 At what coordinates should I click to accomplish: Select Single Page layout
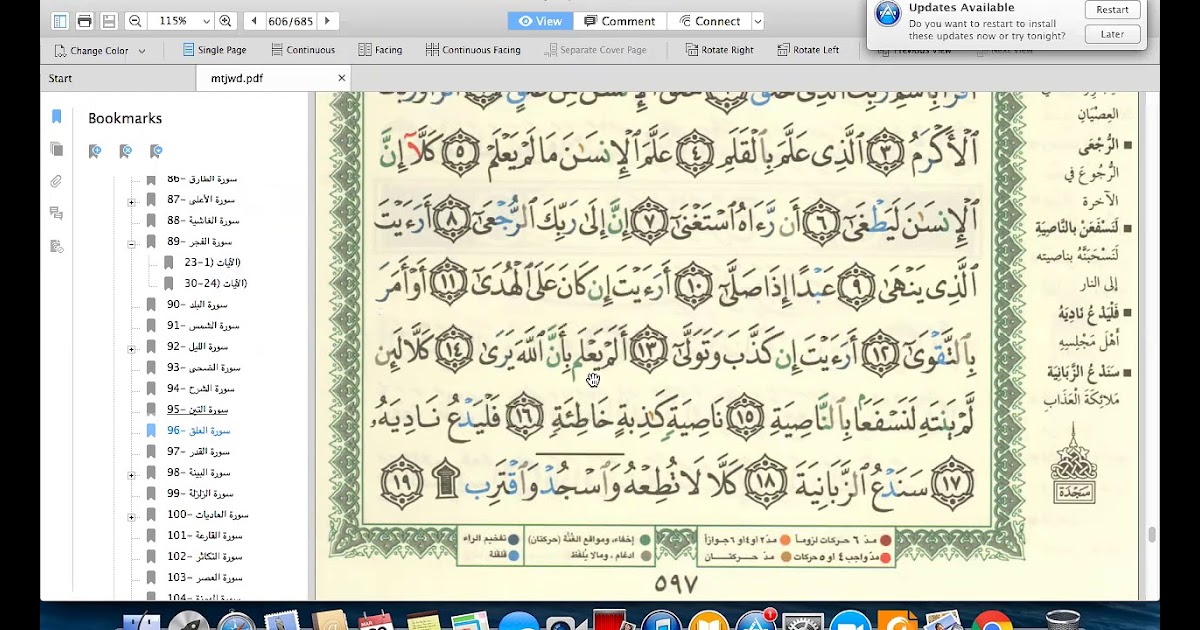click(x=214, y=50)
